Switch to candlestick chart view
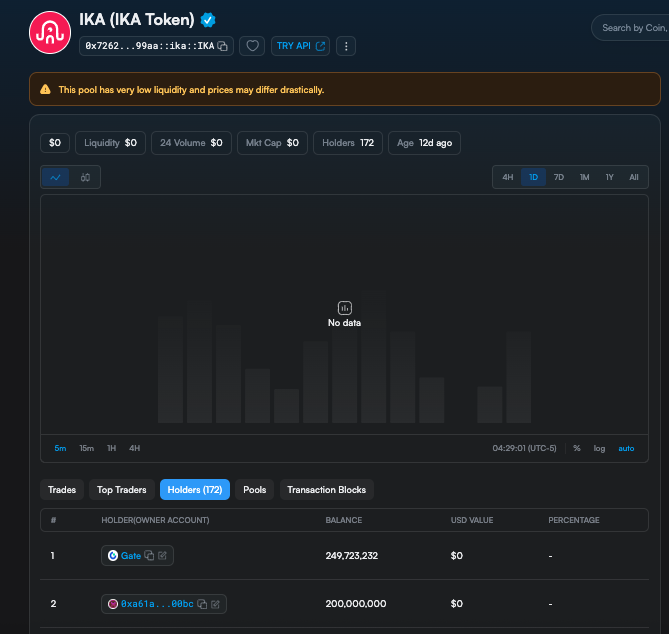This screenshot has height=634, width=669. (85, 177)
